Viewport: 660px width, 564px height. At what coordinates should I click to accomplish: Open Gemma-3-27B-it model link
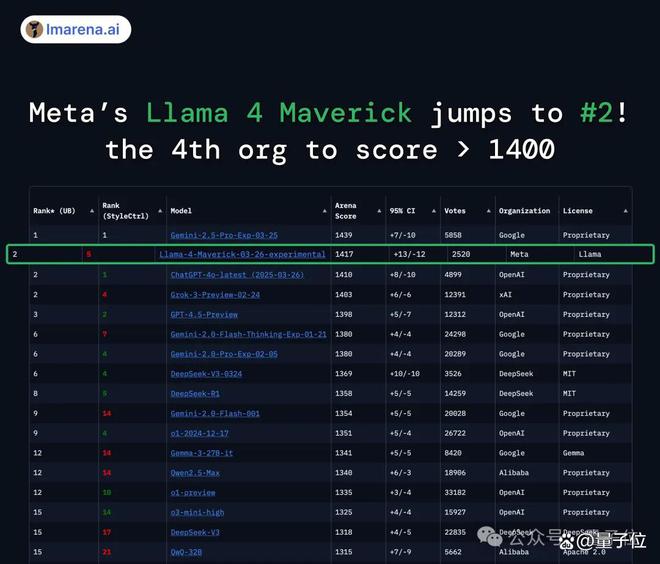(202, 453)
